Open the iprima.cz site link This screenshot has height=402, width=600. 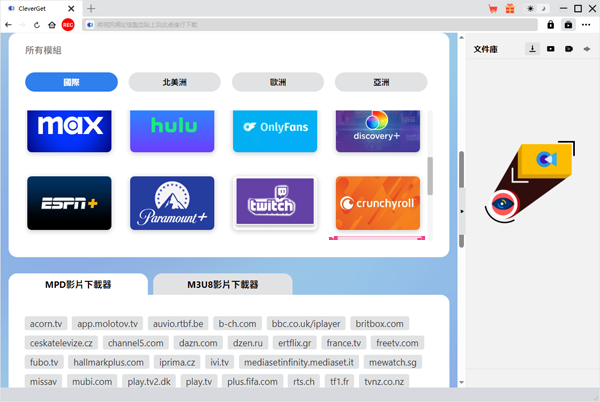point(177,362)
